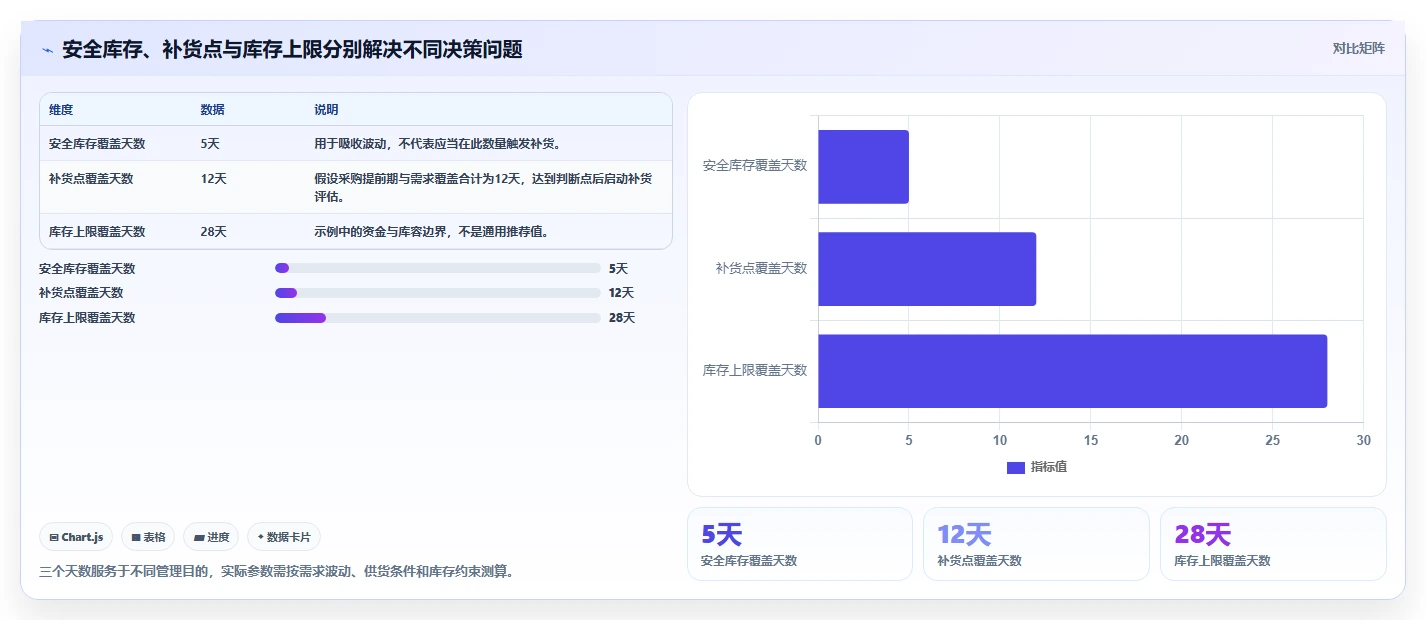Select the 库存上限覆盖天数 cell in the table
The height and width of the screenshot is (620, 1426).
pos(97,231)
